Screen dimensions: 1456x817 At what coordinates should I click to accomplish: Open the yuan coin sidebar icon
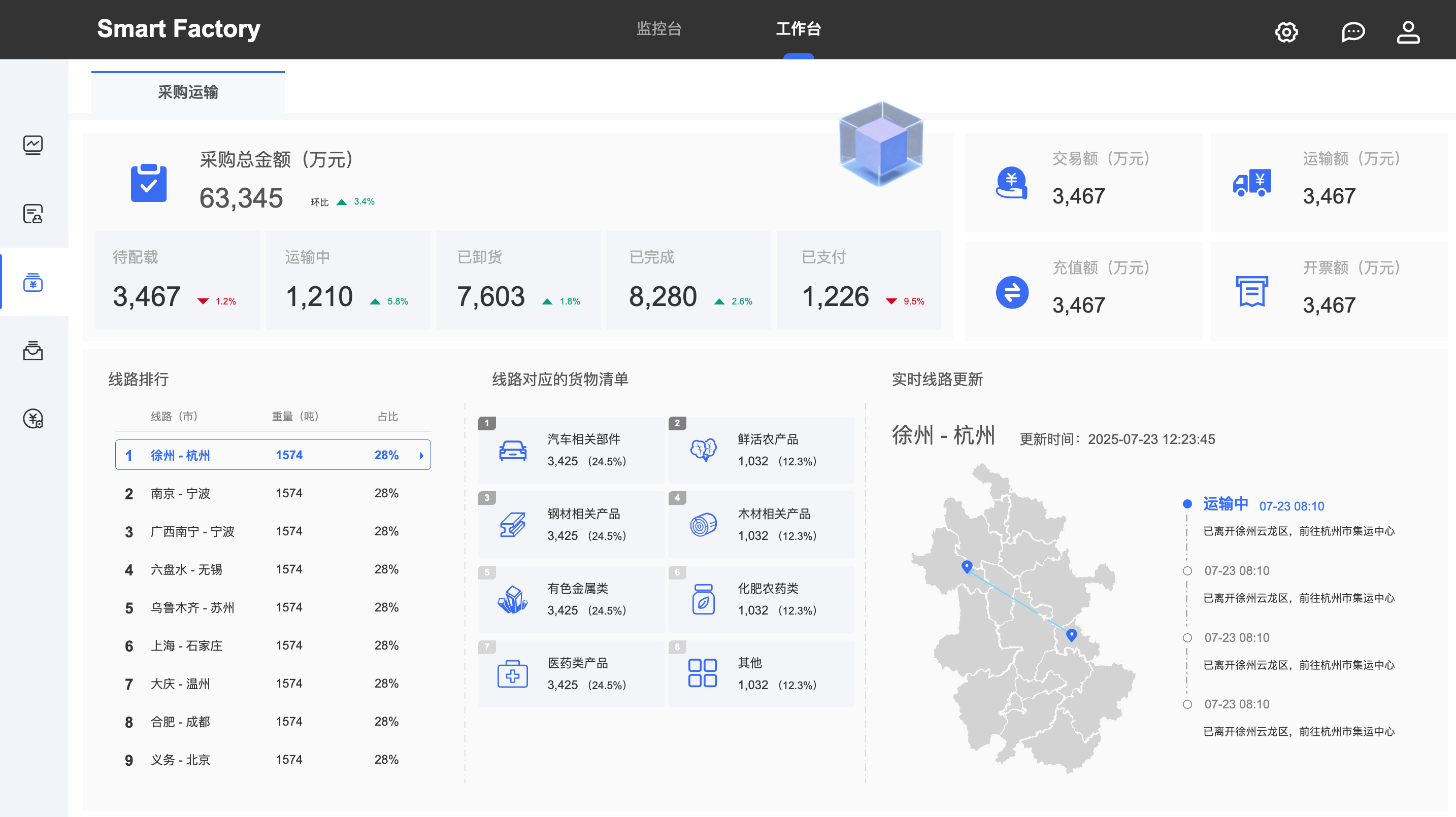click(x=33, y=419)
